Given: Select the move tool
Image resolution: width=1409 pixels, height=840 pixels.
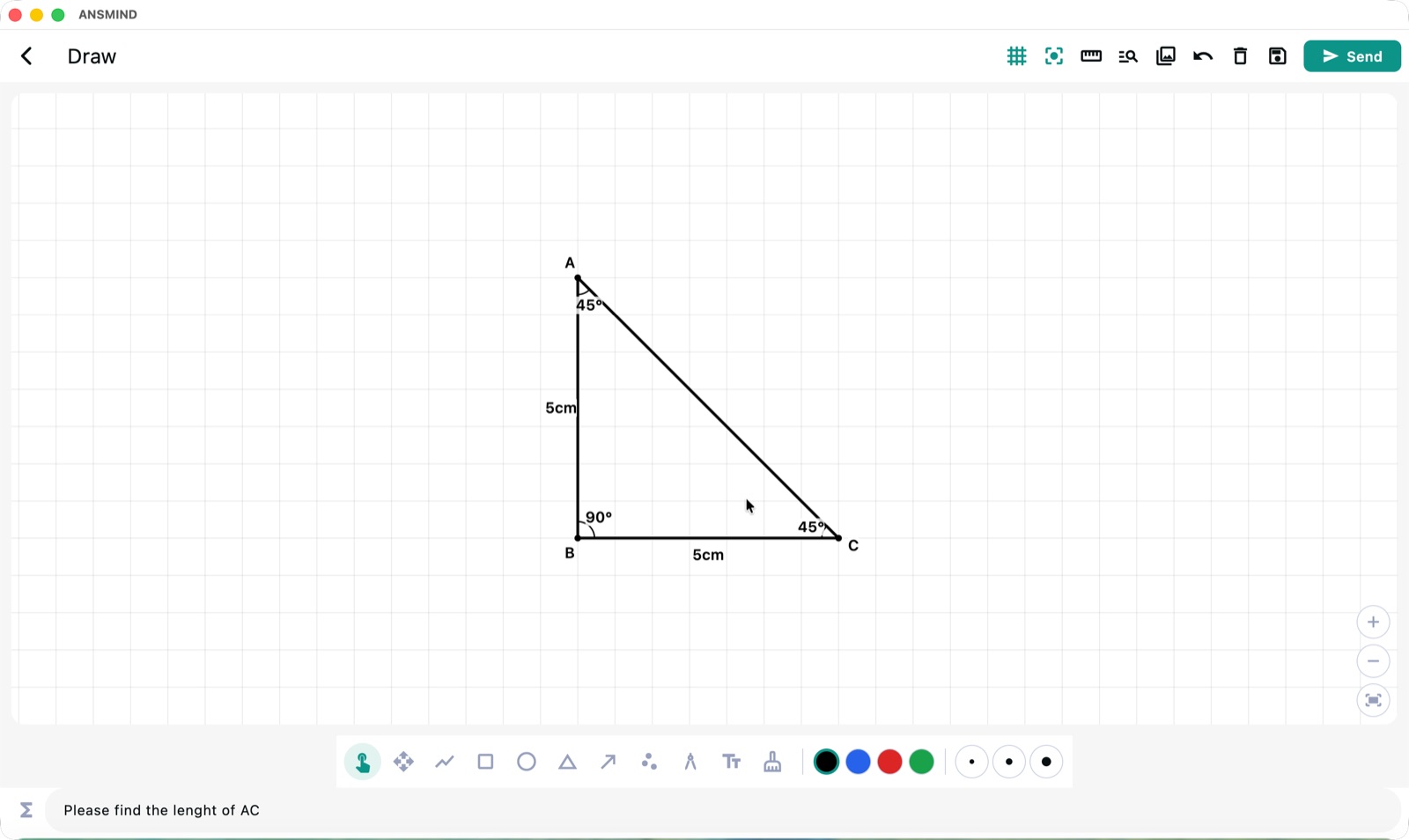Looking at the screenshot, I should point(403,762).
